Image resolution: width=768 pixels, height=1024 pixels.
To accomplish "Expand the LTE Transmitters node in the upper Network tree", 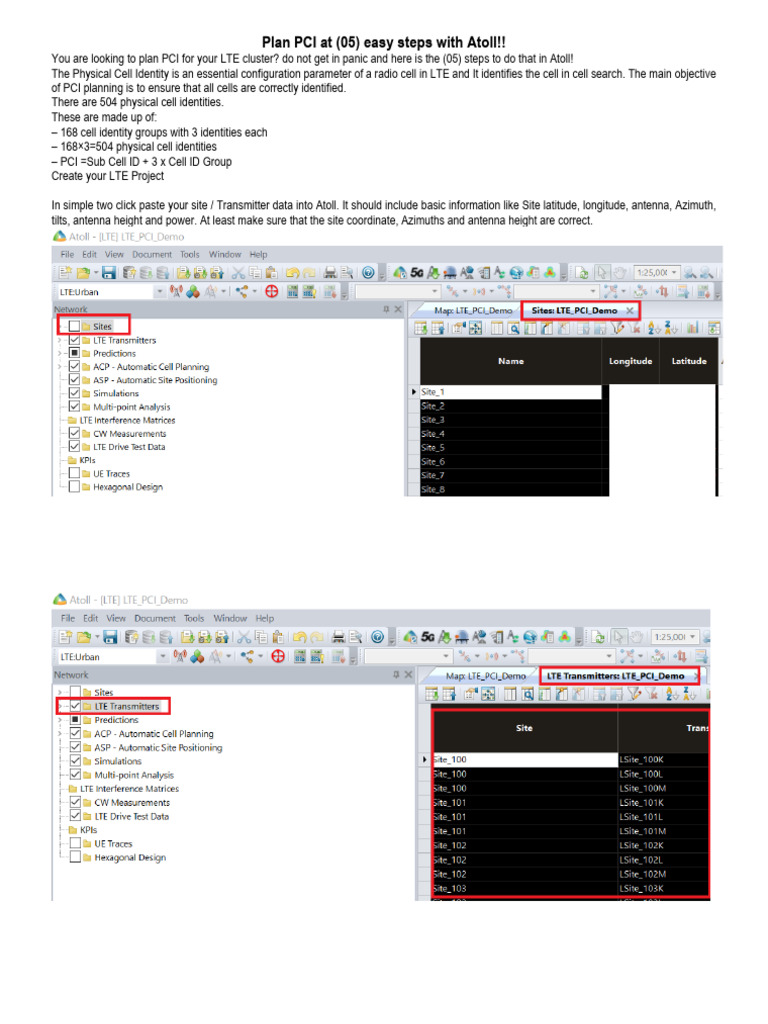I will [x=59, y=340].
